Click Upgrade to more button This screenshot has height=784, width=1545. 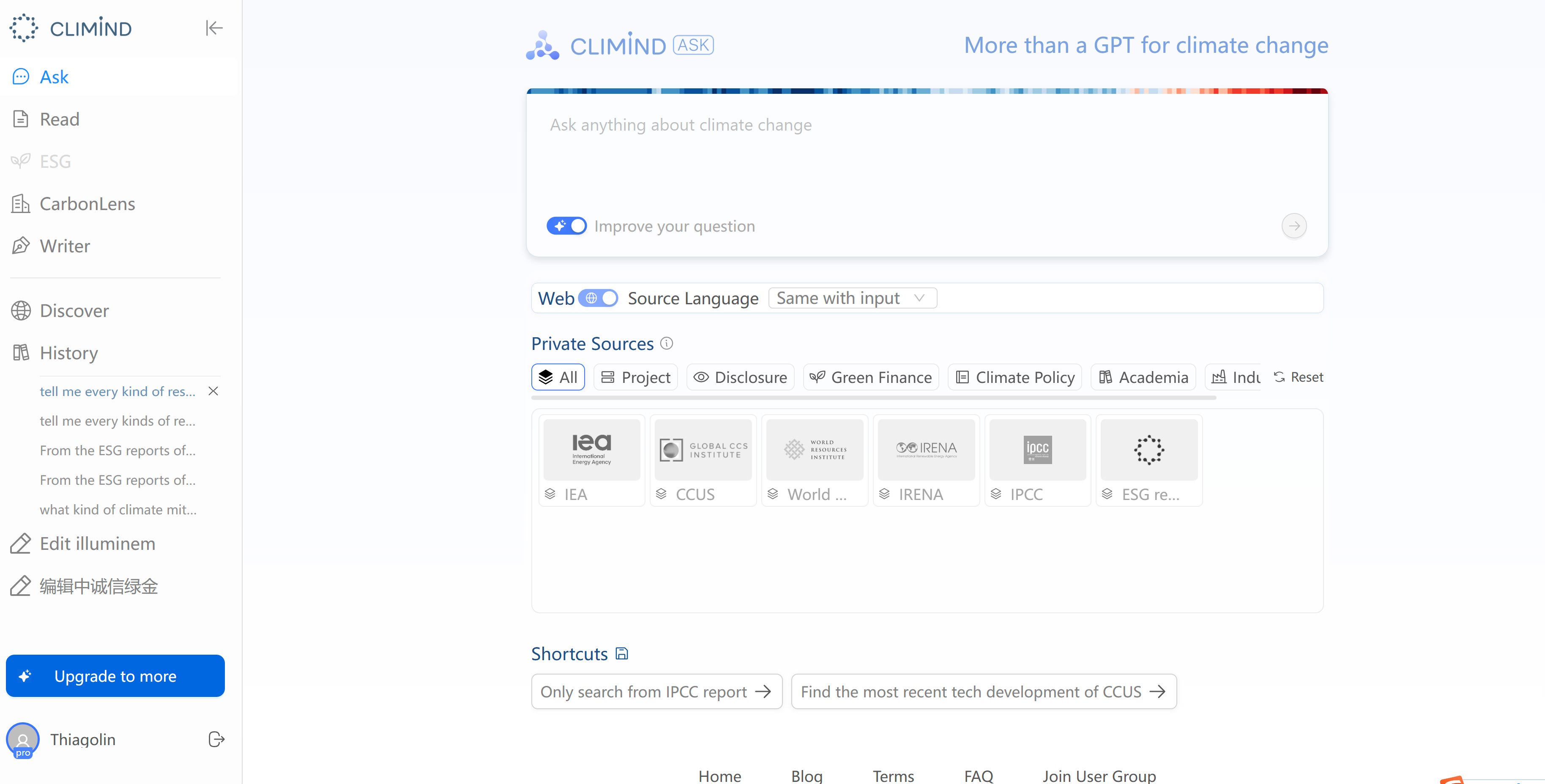[x=115, y=676]
